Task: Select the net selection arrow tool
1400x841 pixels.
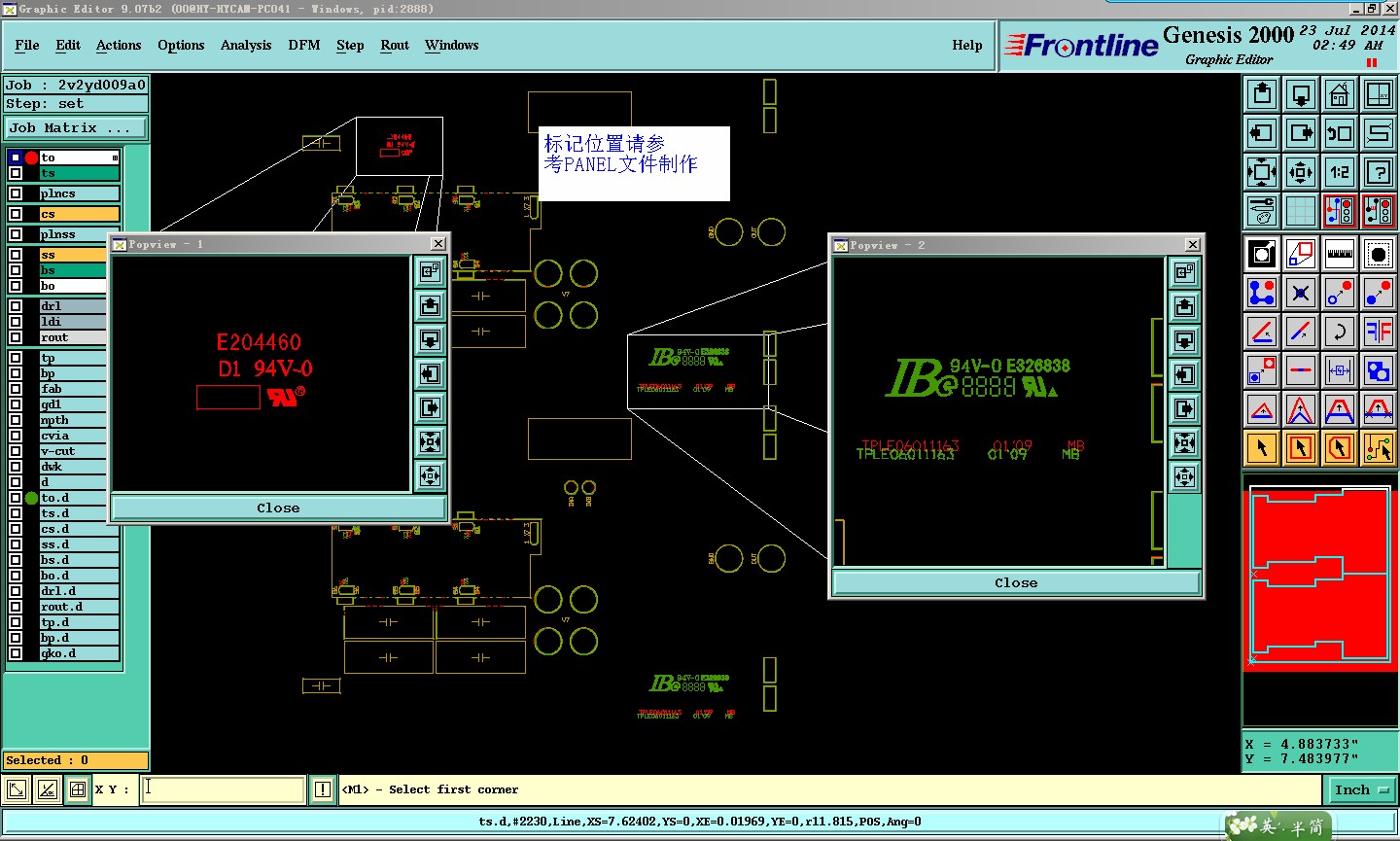Action: click(x=1379, y=448)
